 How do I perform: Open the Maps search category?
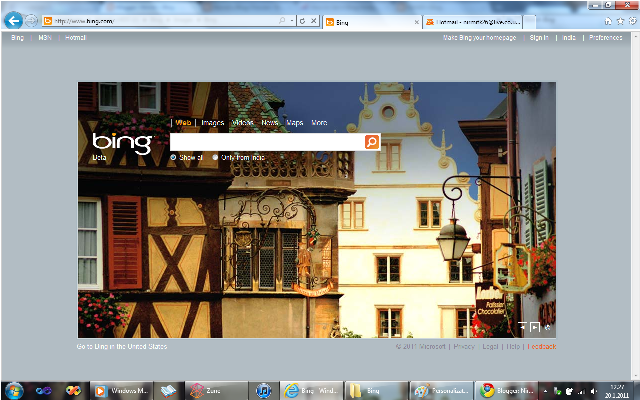[x=295, y=123]
